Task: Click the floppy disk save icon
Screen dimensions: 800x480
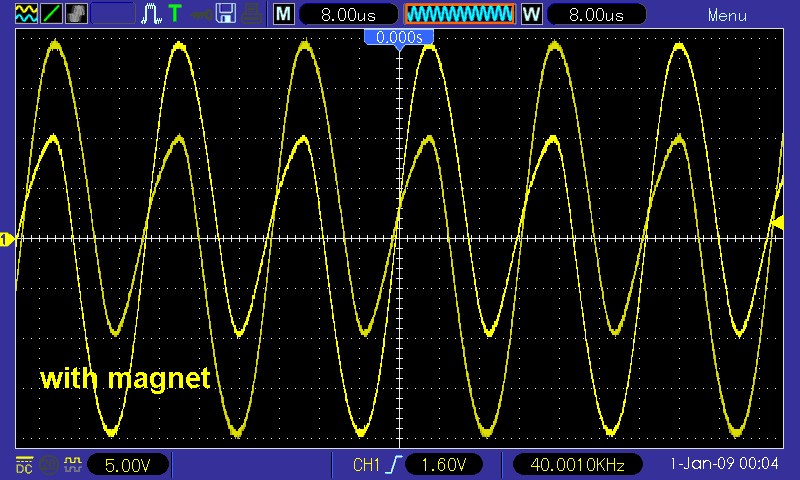Action: 226,14
